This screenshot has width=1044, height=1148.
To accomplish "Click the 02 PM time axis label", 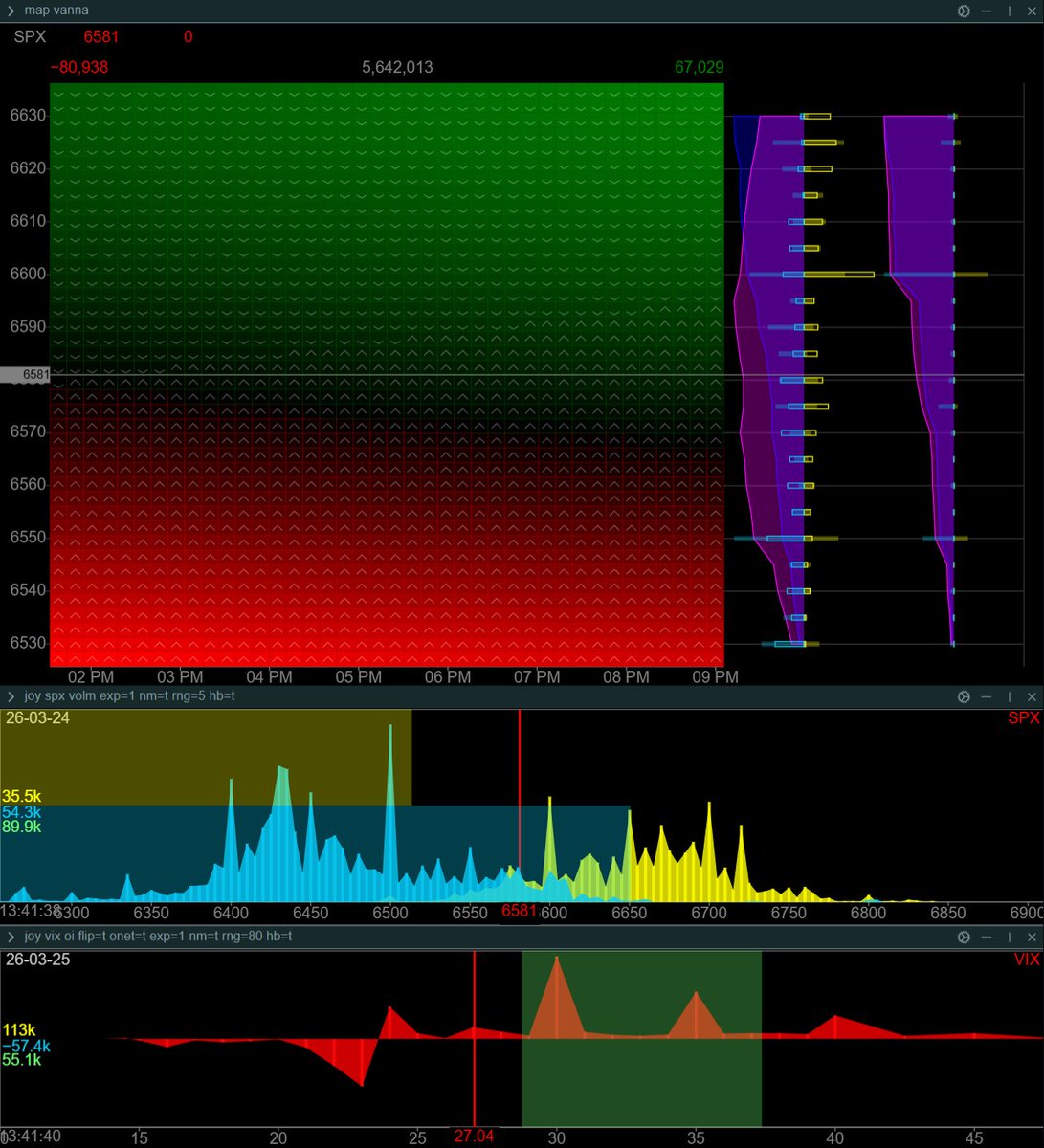I will coord(91,677).
